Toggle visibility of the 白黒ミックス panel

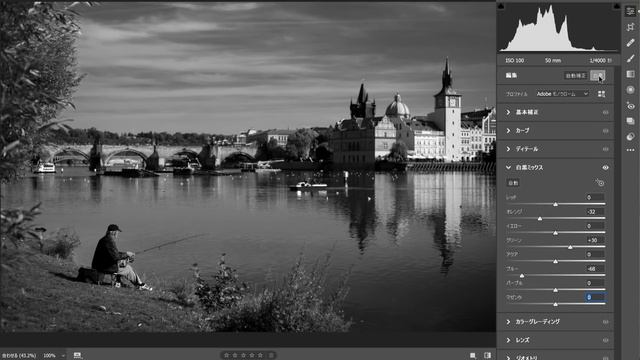tap(606, 167)
